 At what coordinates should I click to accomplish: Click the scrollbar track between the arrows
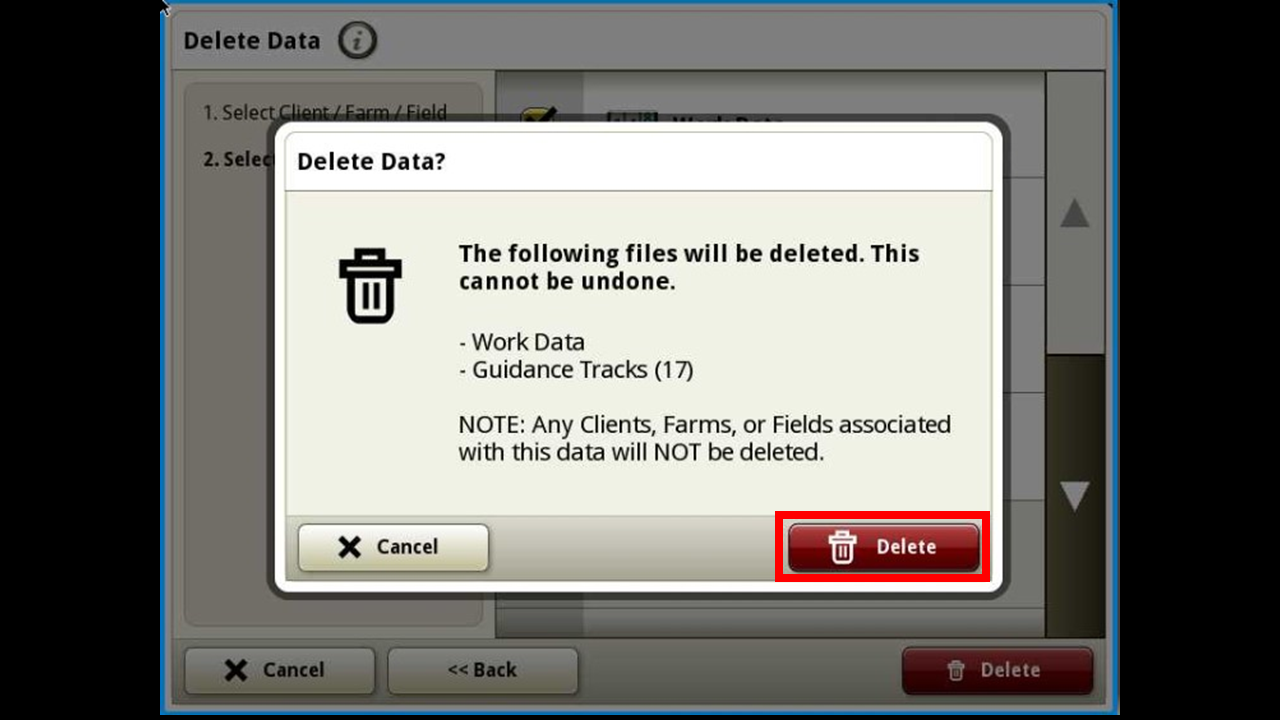point(1075,355)
